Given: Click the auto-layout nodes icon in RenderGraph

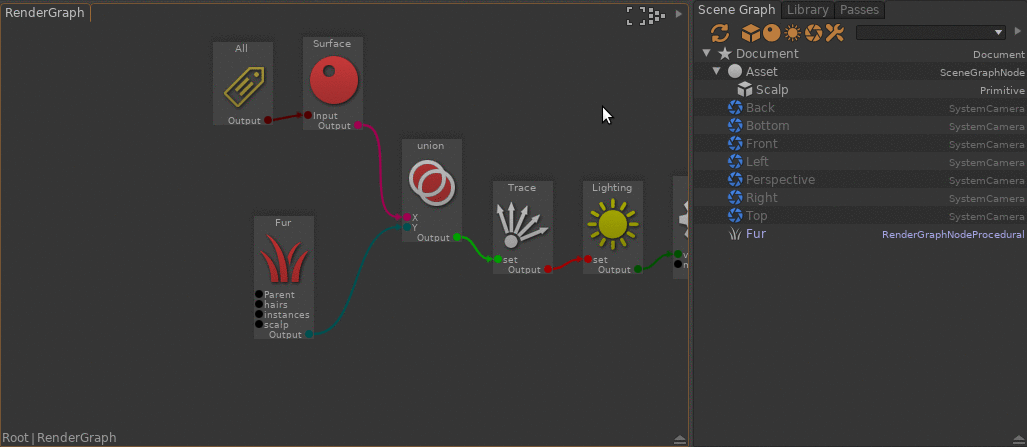Looking at the screenshot, I should coord(657,14).
